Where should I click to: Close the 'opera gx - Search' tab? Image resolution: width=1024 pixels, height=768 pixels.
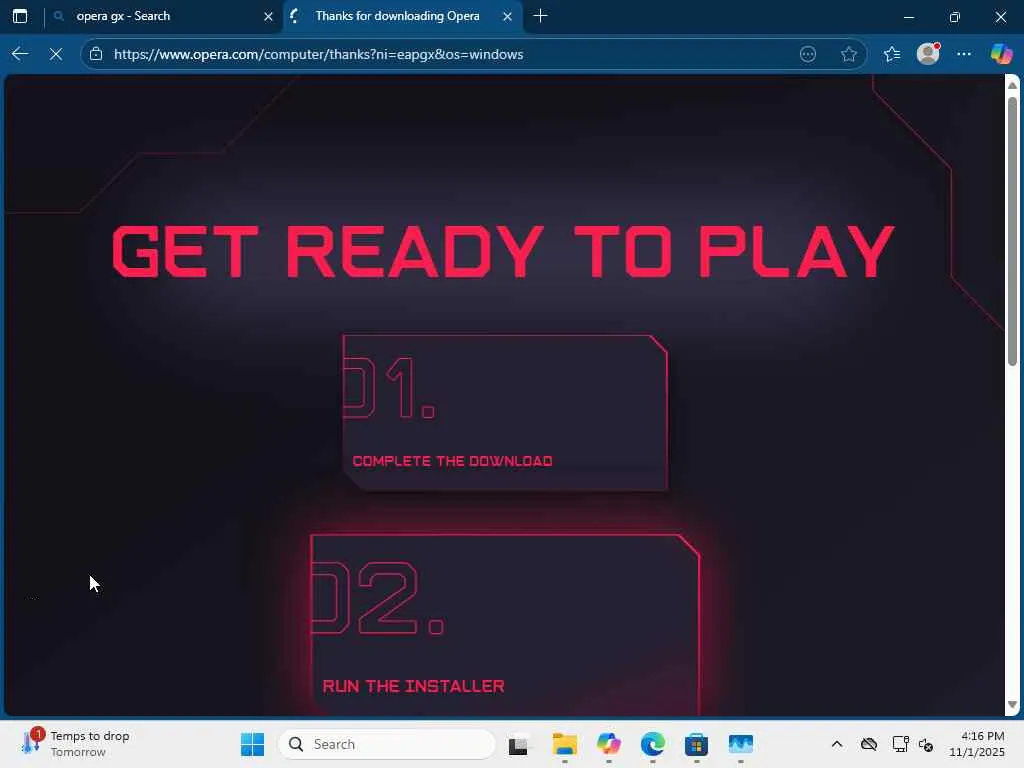point(268,16)
